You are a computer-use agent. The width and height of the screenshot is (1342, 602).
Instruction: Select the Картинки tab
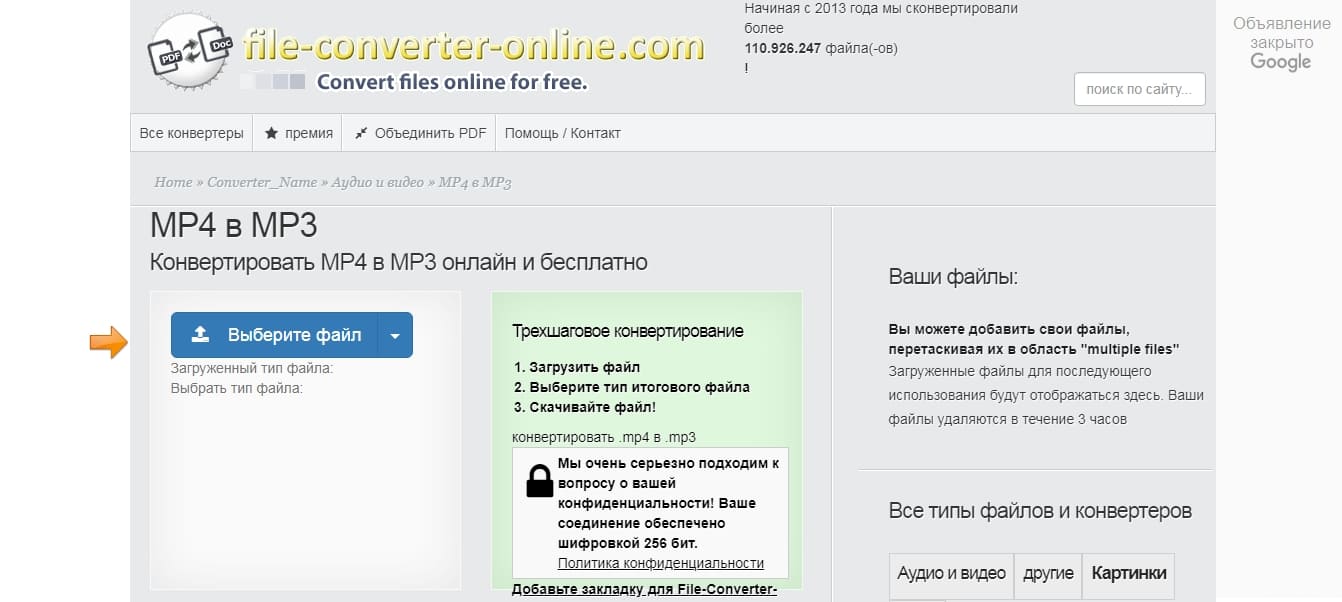tap(1128, 575)
